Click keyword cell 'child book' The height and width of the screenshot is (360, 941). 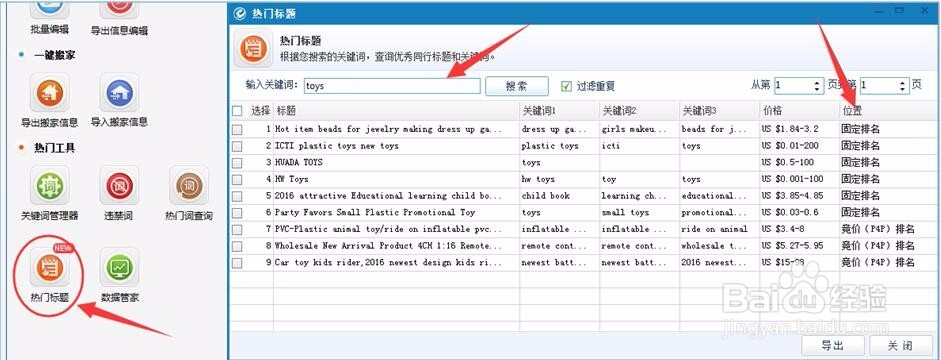coord(545,196)
